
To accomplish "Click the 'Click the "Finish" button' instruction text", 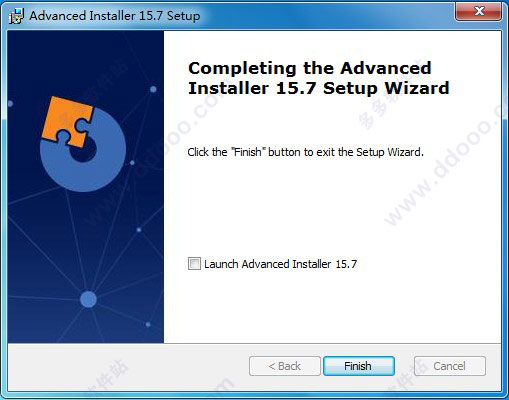I will pyautogui.click(x=305, y=152).
